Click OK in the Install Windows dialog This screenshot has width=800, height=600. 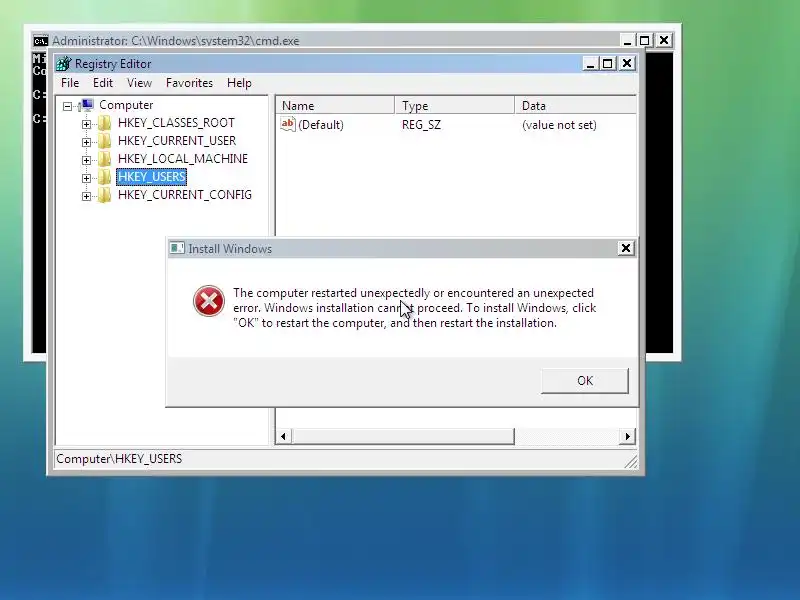(585, 381)
